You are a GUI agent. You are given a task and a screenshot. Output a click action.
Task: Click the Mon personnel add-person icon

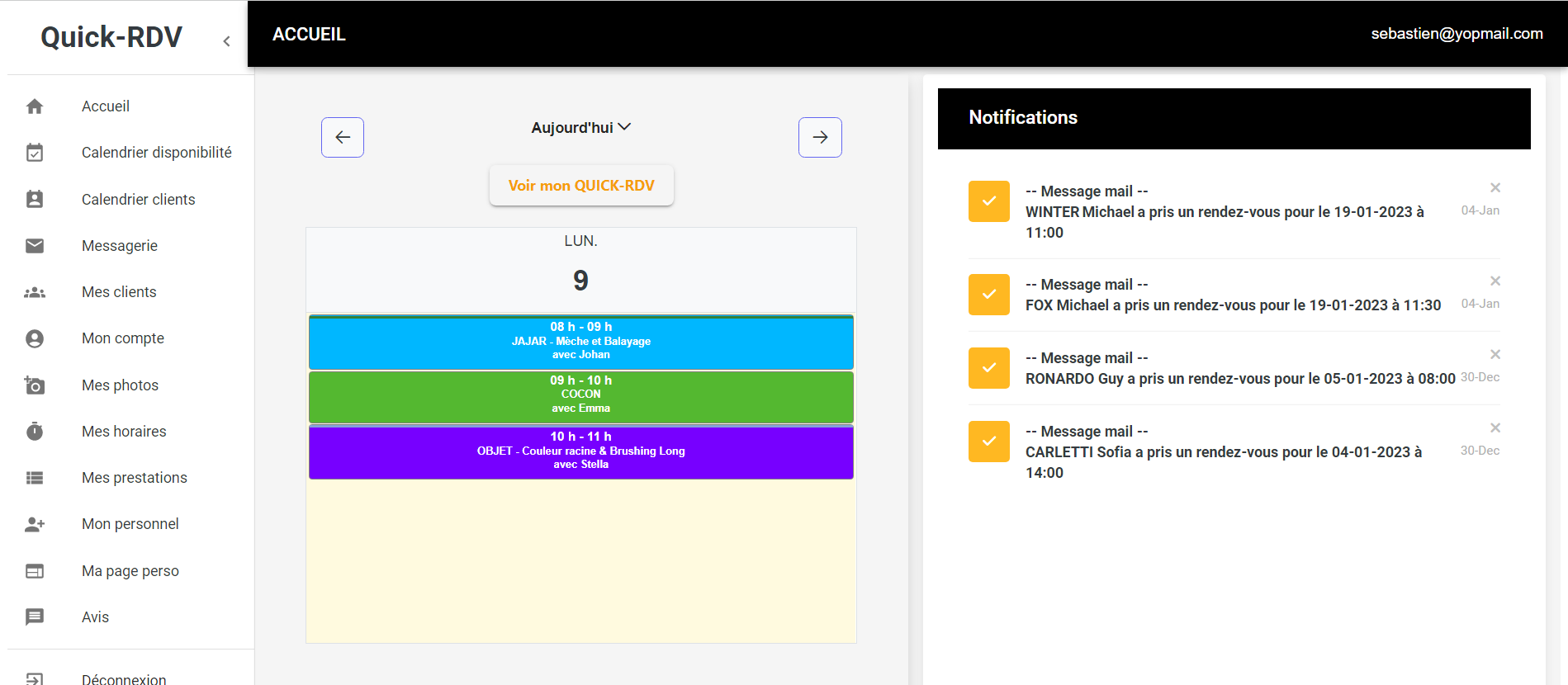[x=35, y=524]
